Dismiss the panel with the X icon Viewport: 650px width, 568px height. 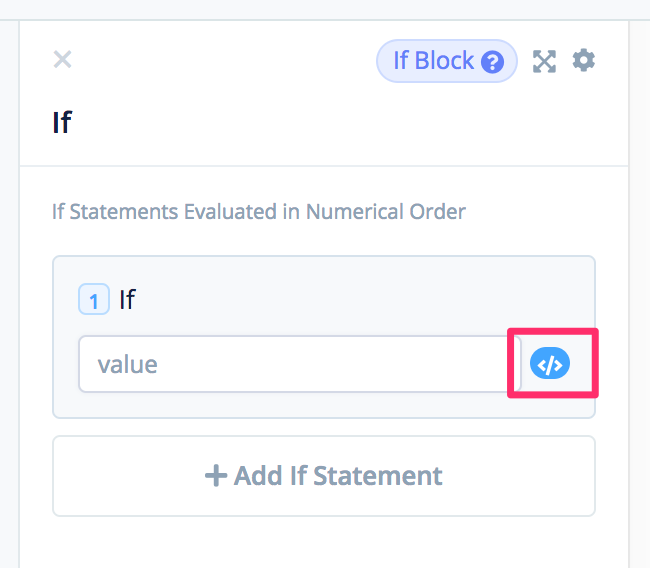coord(62,60)
